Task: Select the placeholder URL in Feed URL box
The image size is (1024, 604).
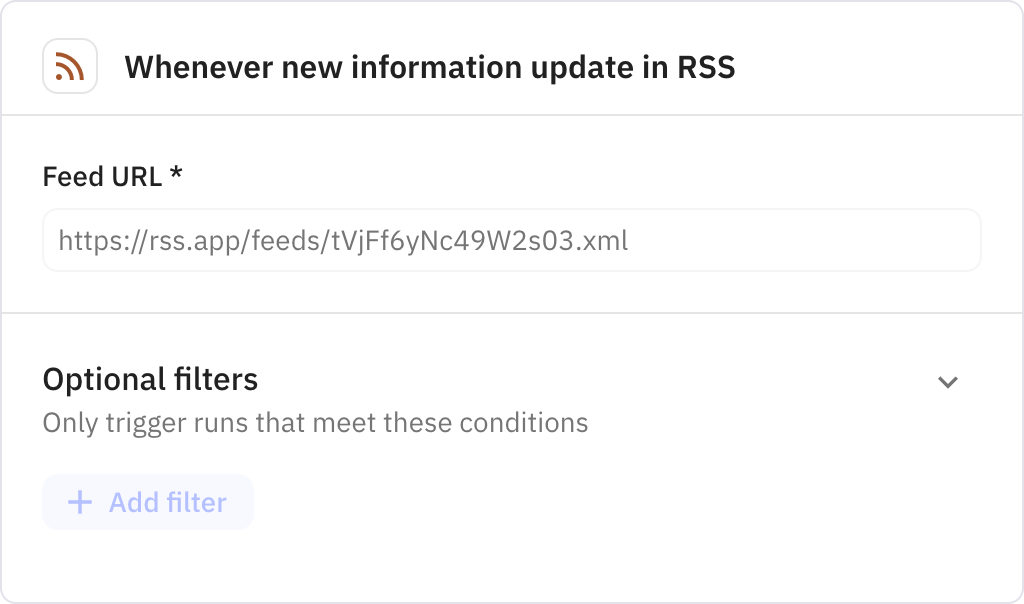Action: [x=344, y=240]
